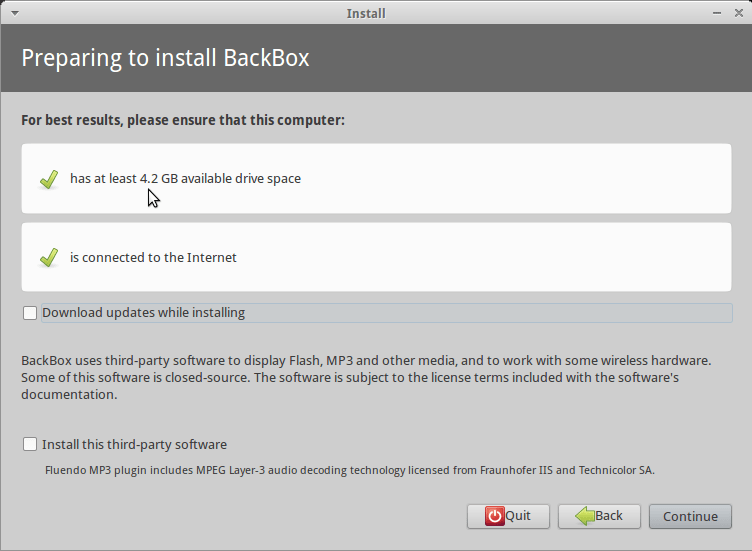752x551 pixels.
Task: Click the red power icon on Quit
Action: click(x=494, y=516)
